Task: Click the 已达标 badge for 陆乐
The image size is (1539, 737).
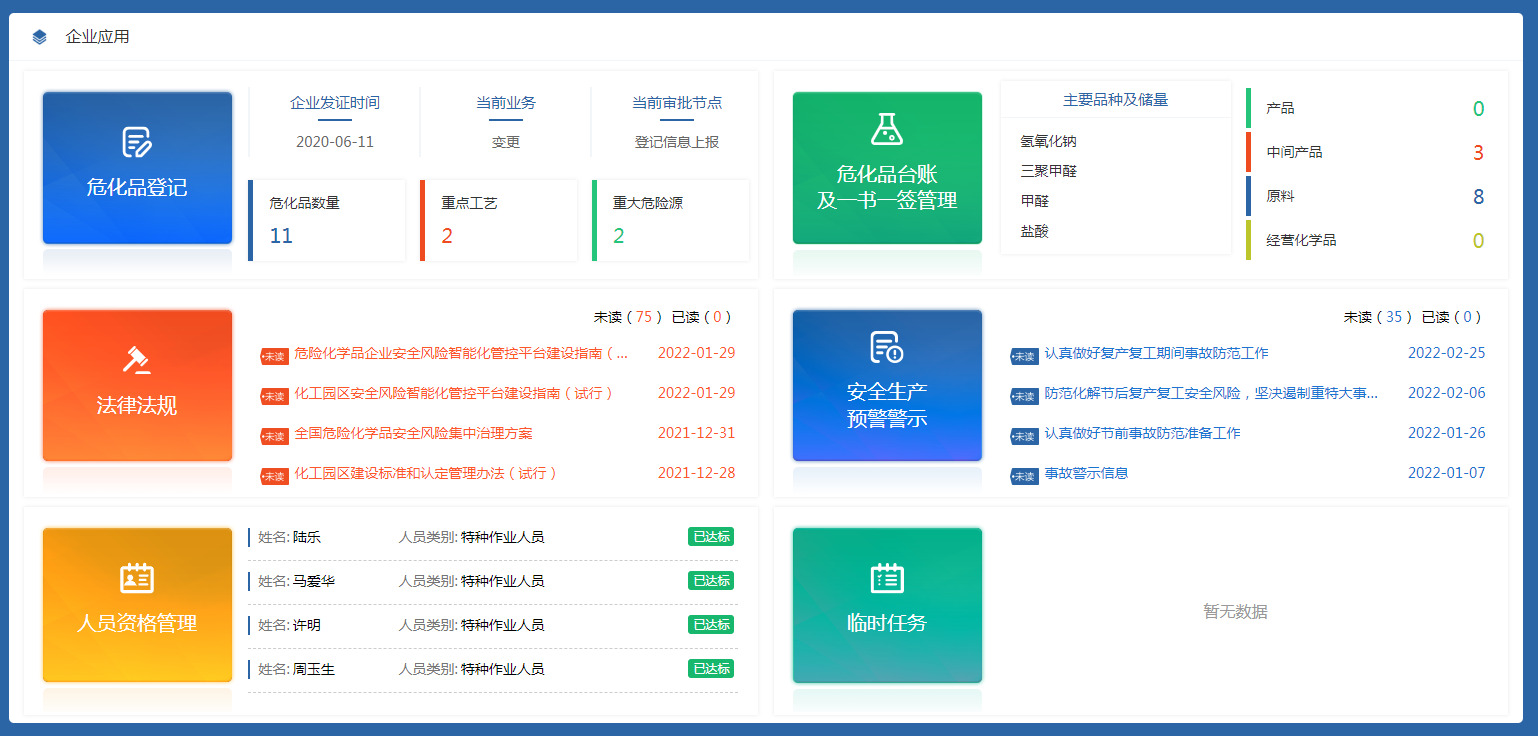Action: pos(711,537)
